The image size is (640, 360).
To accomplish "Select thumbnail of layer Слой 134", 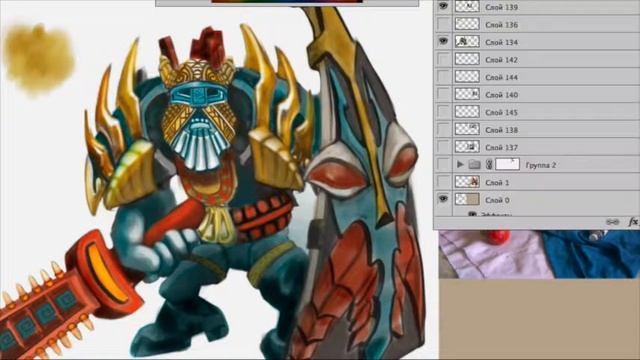I will tap(467, 42).
